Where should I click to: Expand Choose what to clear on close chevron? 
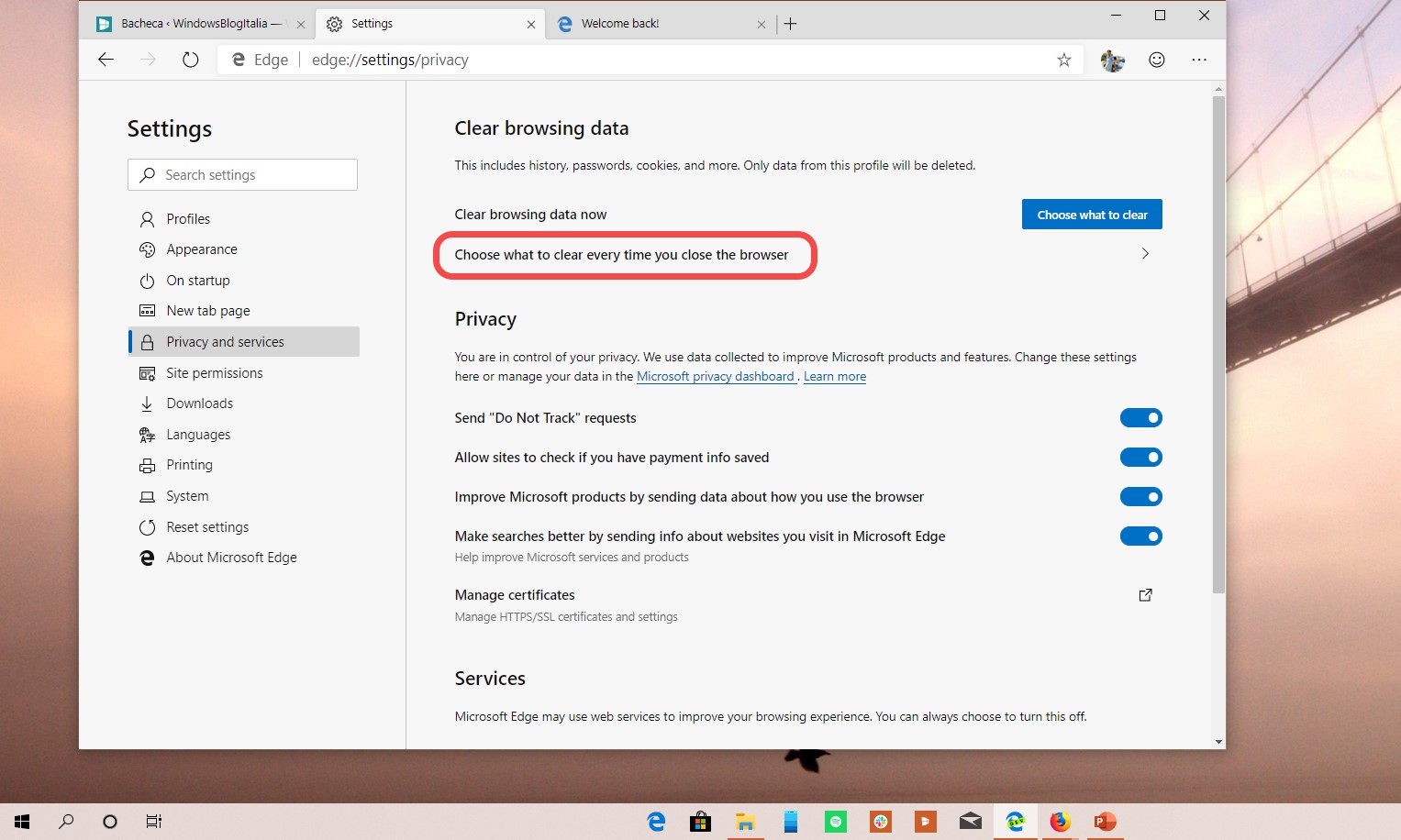click(x=1145, y=254)
